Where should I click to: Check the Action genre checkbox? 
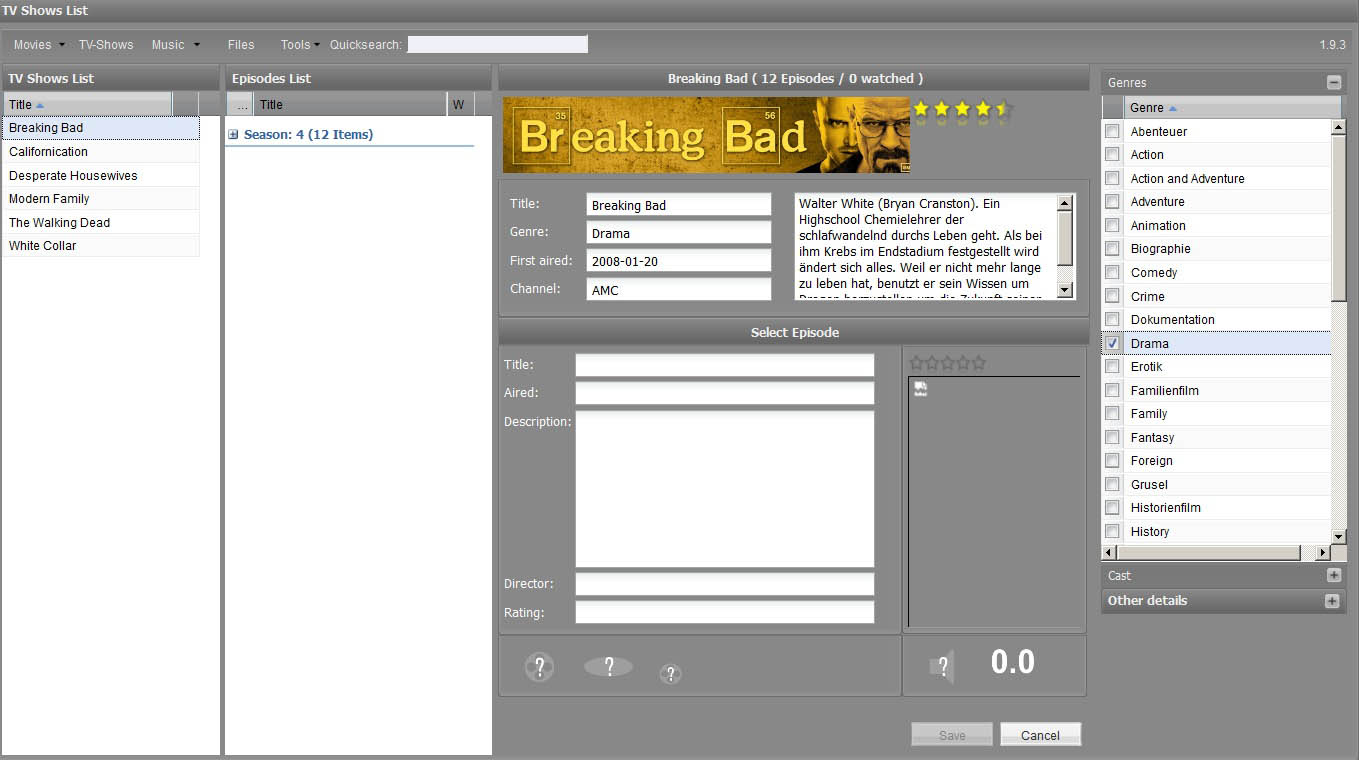(1112, 154)
